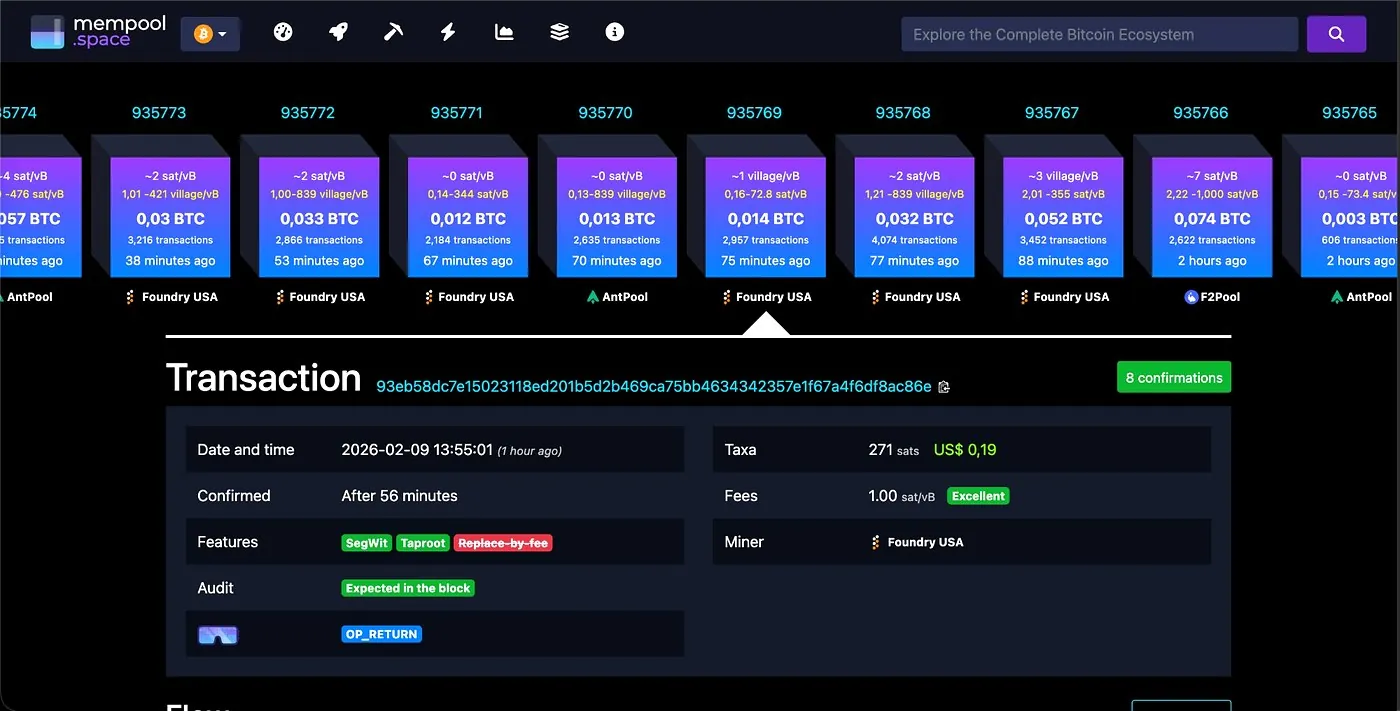Select the rocket acceleration icon
This screenshot has height=711, width=1400.
[x=338, y=31]
